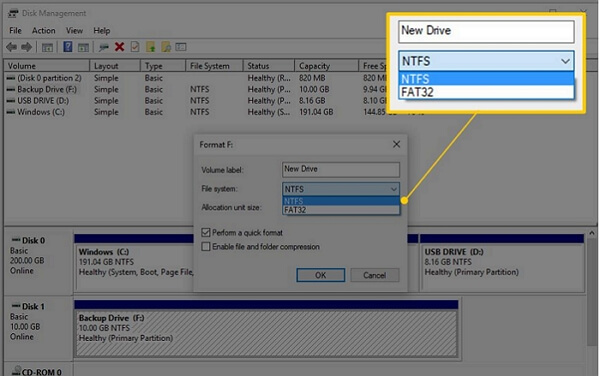Click the folder with magnifier icon
The height and width of the screenshot is (376, 600).
[166, 47]
